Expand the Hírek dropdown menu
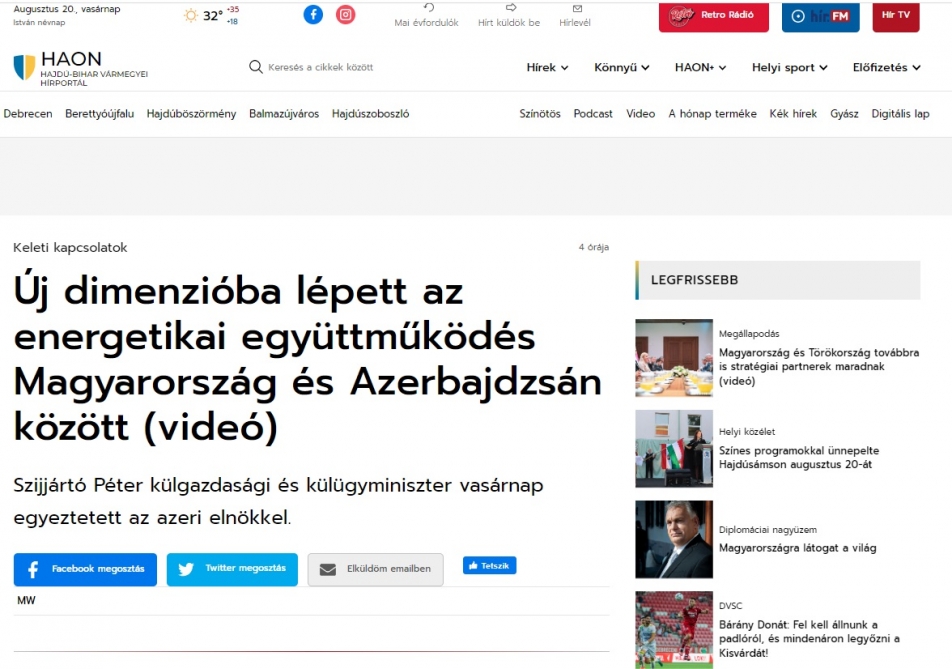The height and width of the screenshot is (669, 952). click(547, 68)
